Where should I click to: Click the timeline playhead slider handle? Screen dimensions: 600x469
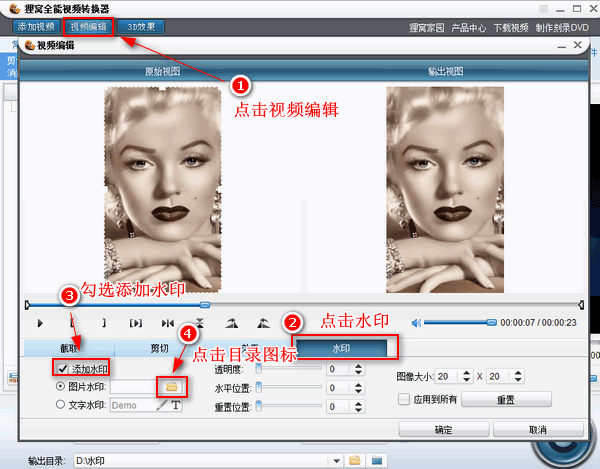205,305
